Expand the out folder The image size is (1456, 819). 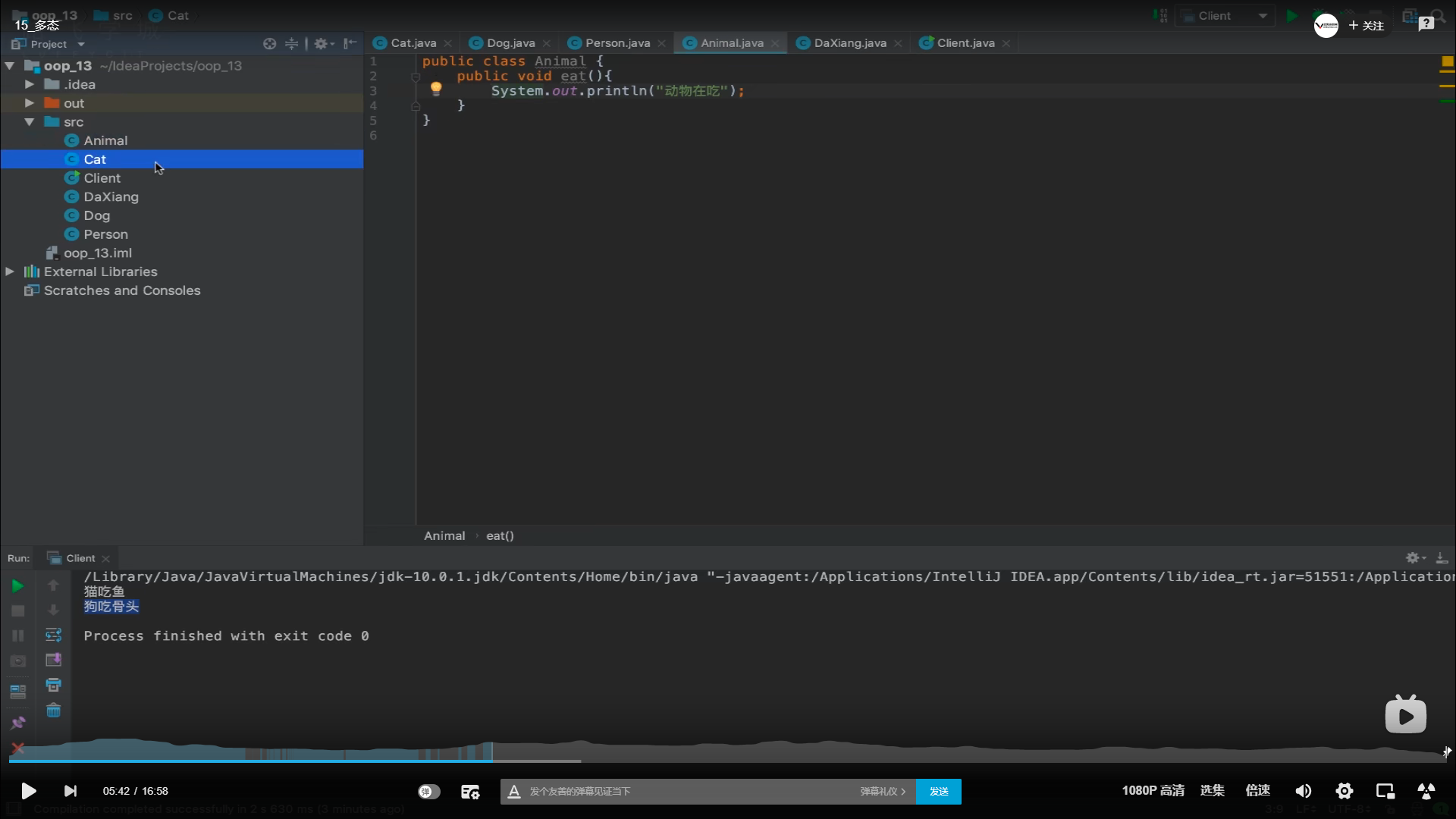29,103
